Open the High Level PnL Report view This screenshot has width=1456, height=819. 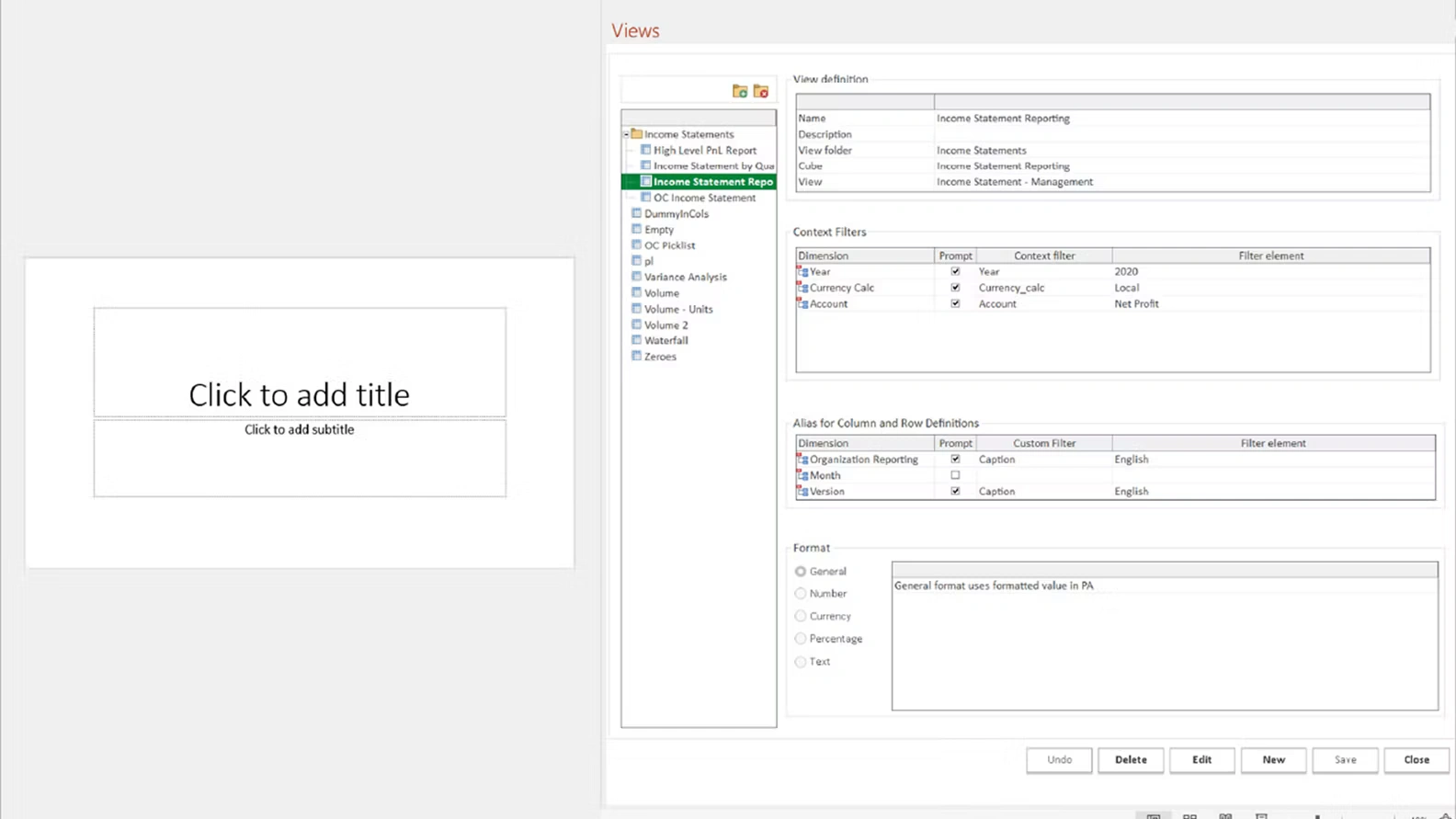click(x=704, y=150)
